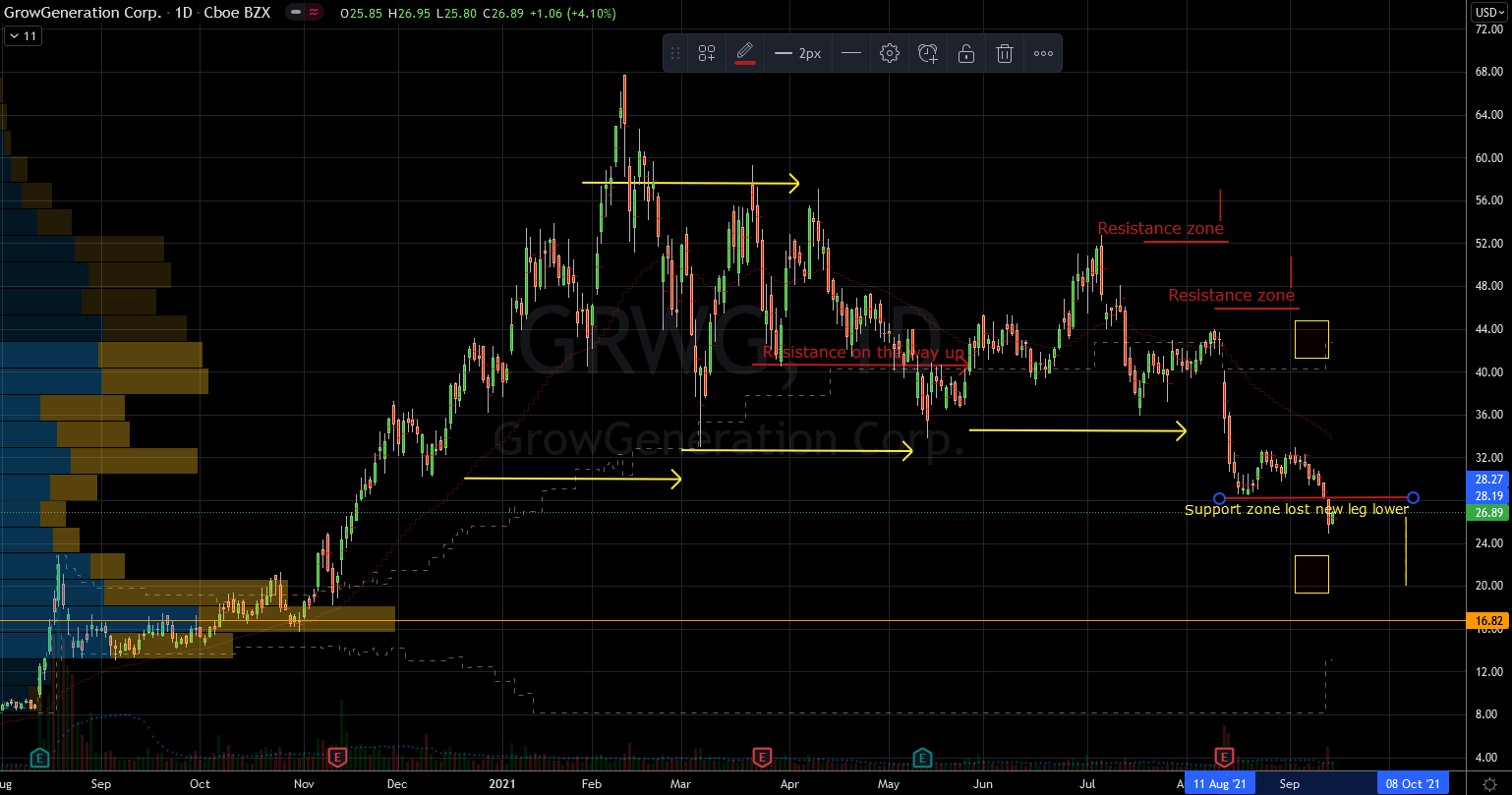Screen dimensions: 1512x795
Task: Click the blue 28.27 price axis label
Action: tap(1489, 479)
